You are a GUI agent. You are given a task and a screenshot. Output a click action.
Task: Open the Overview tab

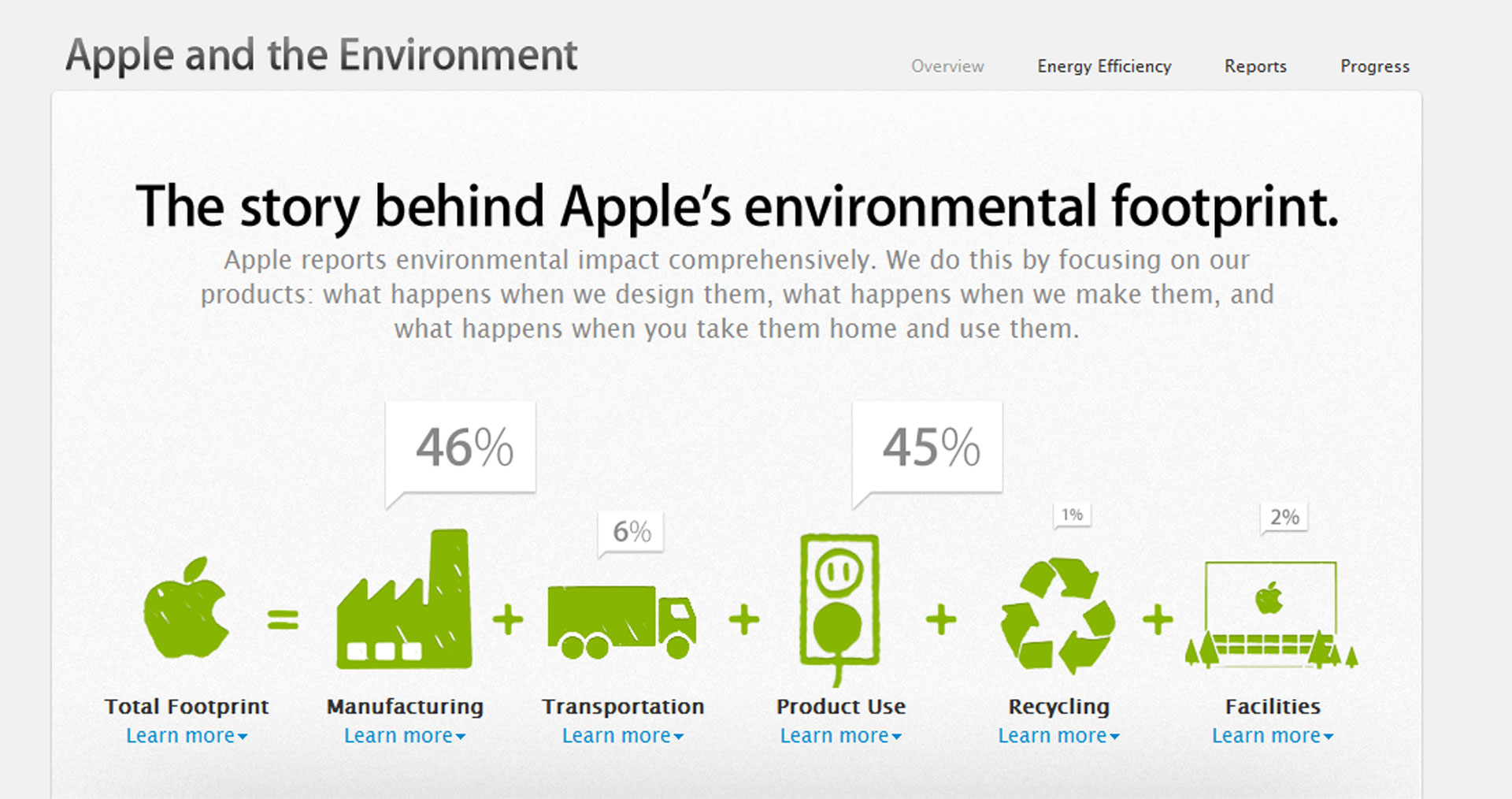[x=947, y=66]
